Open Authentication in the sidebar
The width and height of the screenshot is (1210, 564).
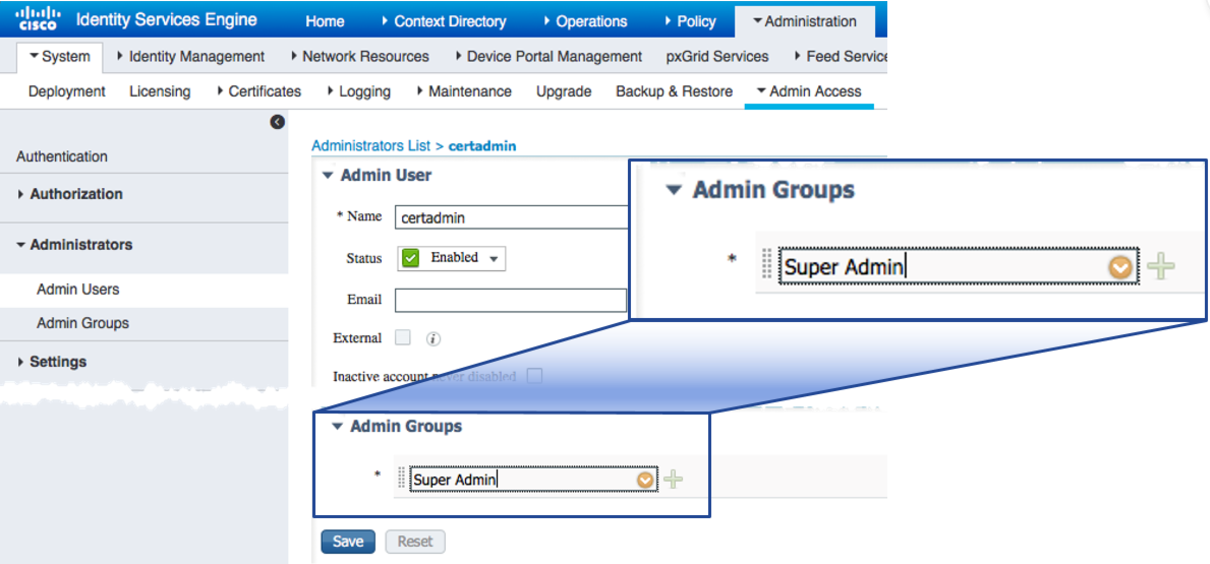pyautogui.click(x=62, y=156)
